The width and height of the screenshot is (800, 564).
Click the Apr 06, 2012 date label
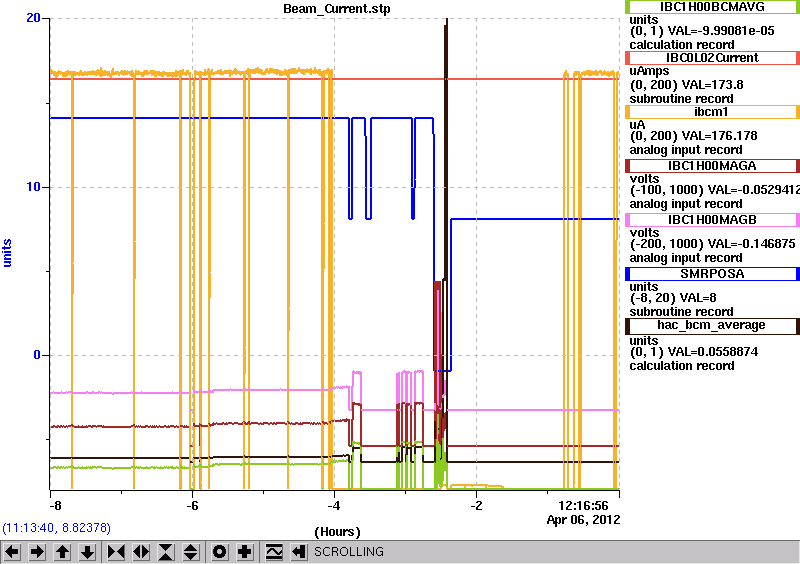583,520
